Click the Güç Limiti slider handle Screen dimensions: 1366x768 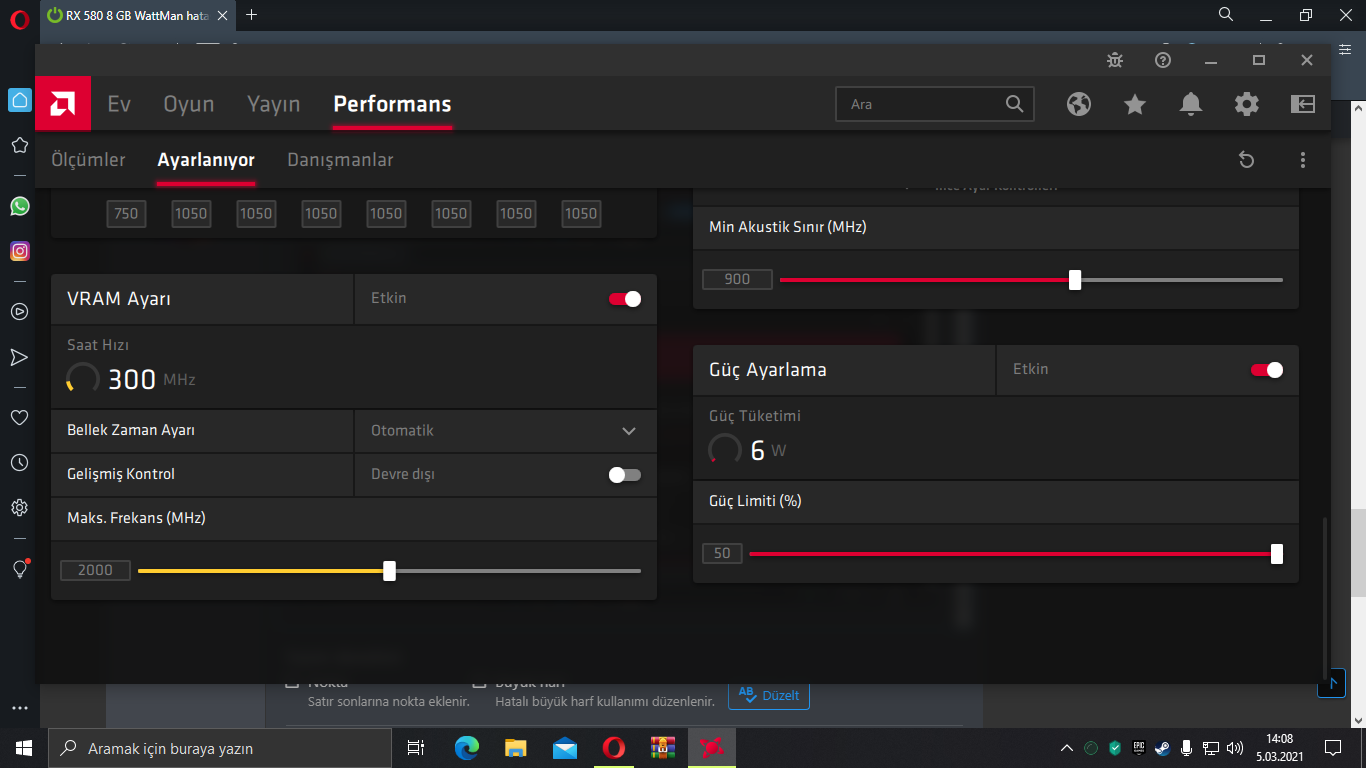click(1277, 554)
